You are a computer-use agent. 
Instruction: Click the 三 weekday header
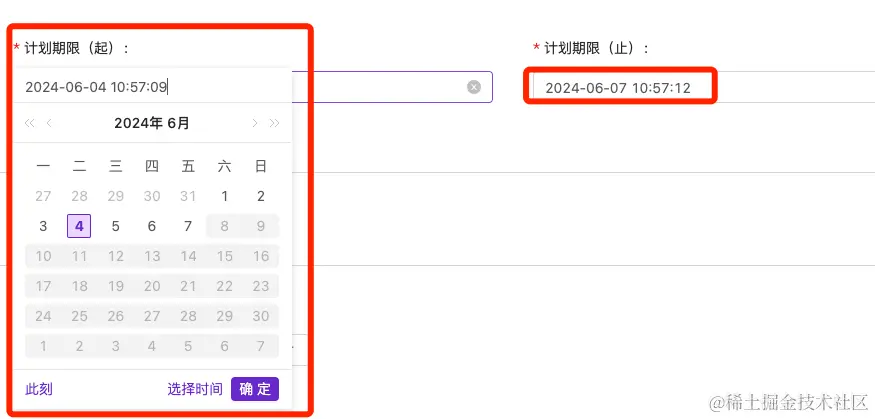[x=116, y=166]
